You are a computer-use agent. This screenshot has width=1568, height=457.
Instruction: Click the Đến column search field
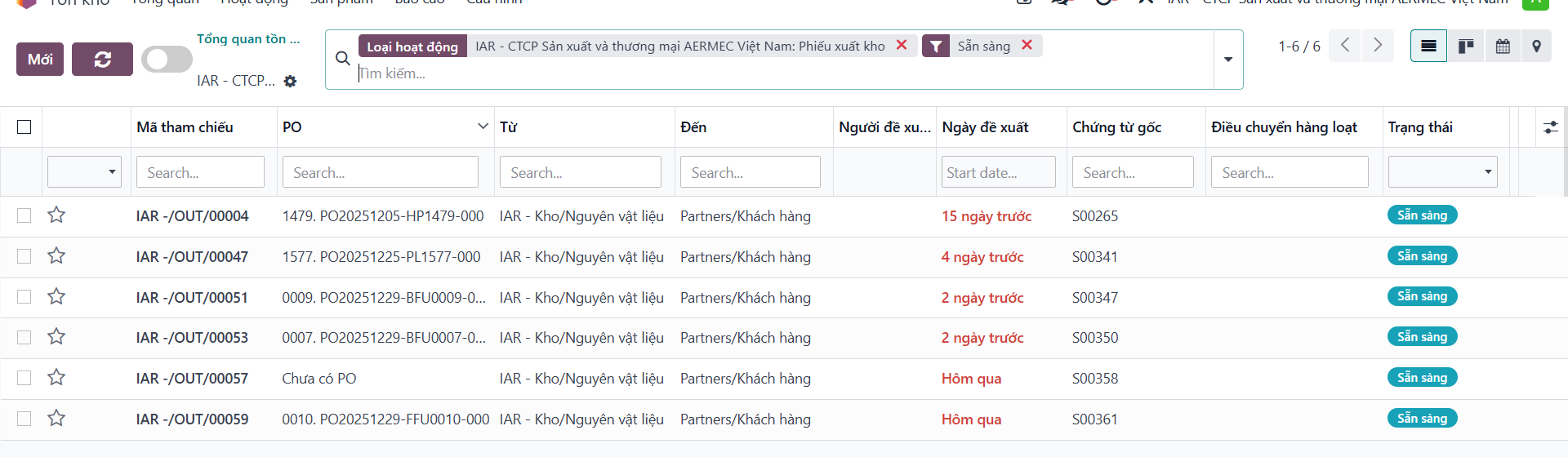tap(750, 172)
